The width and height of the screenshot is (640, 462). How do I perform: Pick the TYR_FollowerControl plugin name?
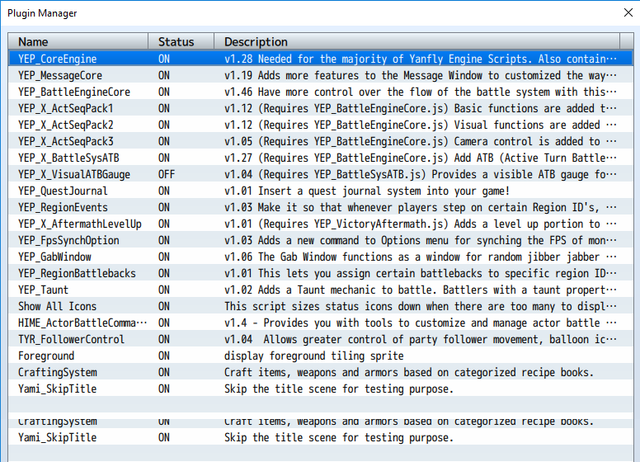tap(71, 340)
